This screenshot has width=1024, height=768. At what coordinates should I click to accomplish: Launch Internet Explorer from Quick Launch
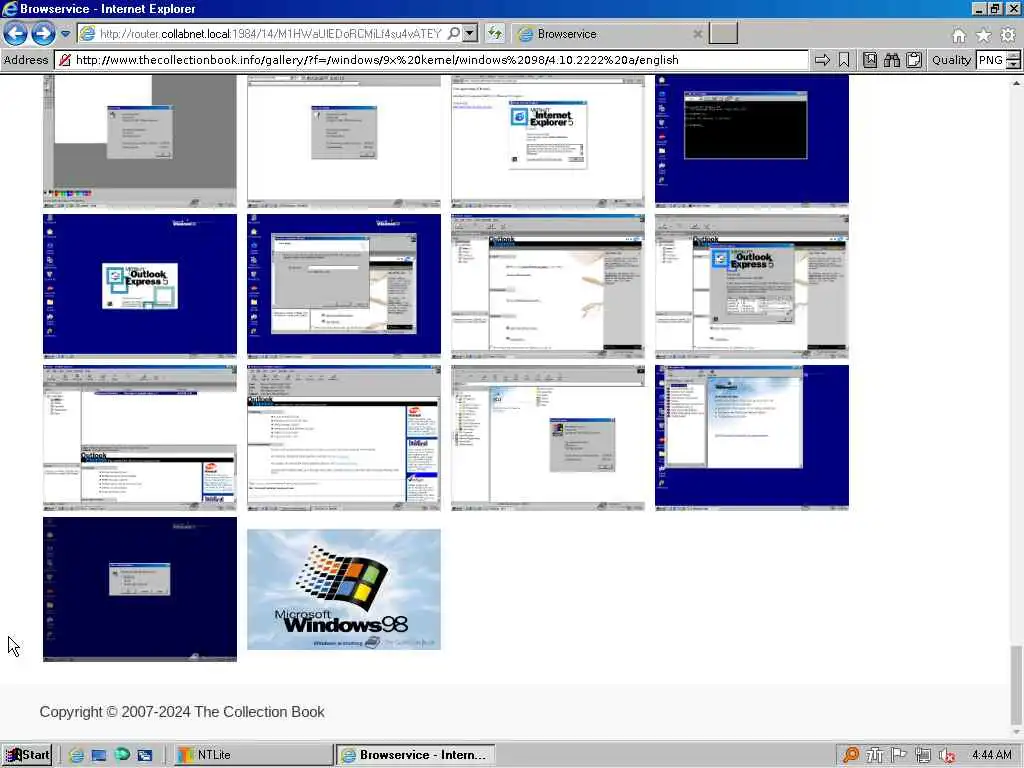tap(76, 755)
